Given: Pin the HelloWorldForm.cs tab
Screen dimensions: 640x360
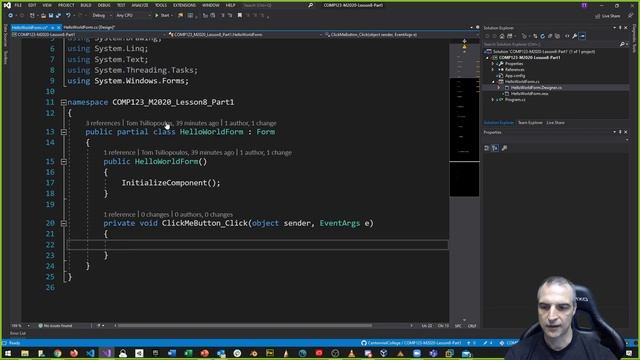Looking at the screenshot, I should (x=52, y=27).
